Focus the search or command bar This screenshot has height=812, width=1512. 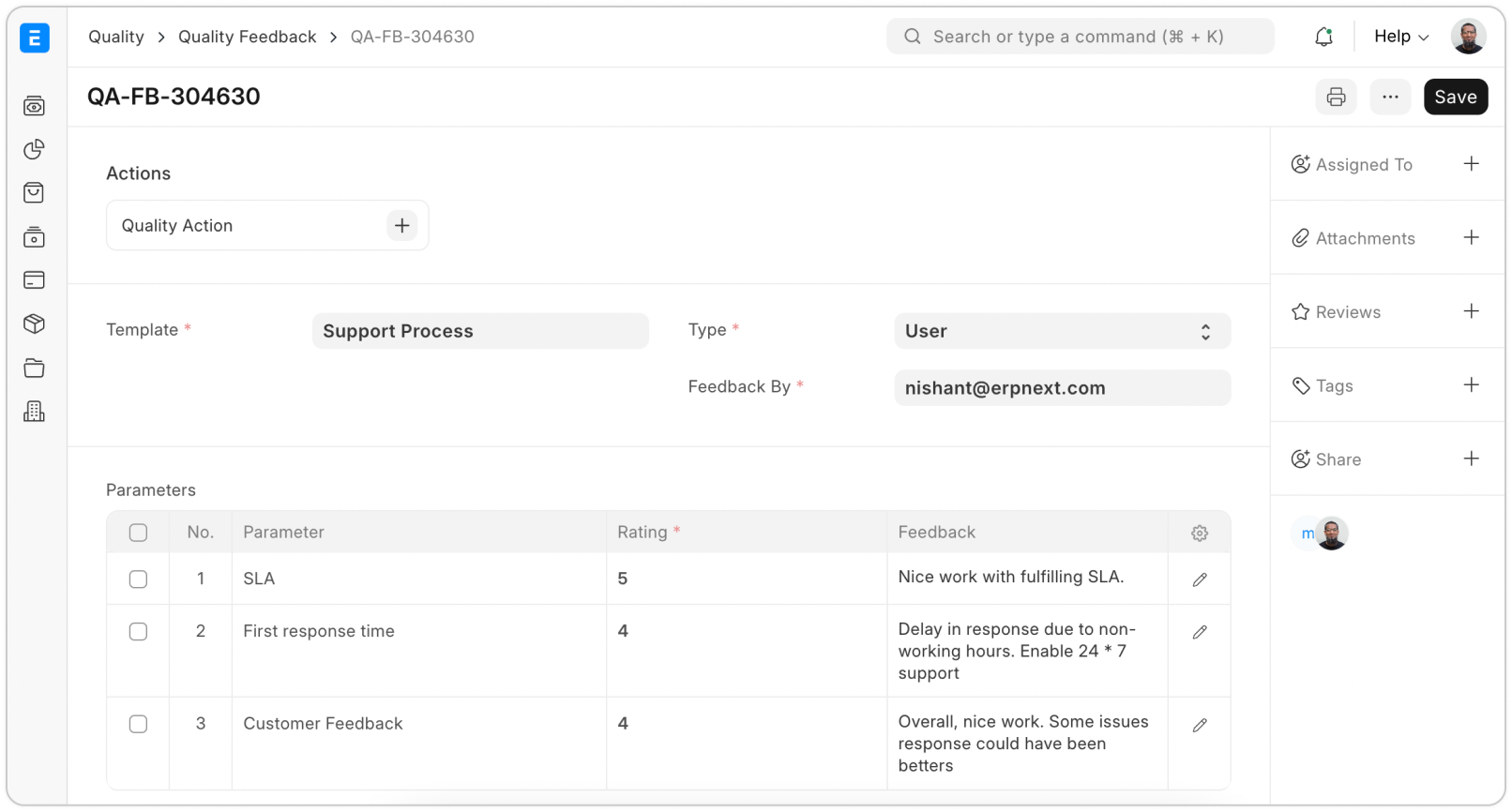1079,37
